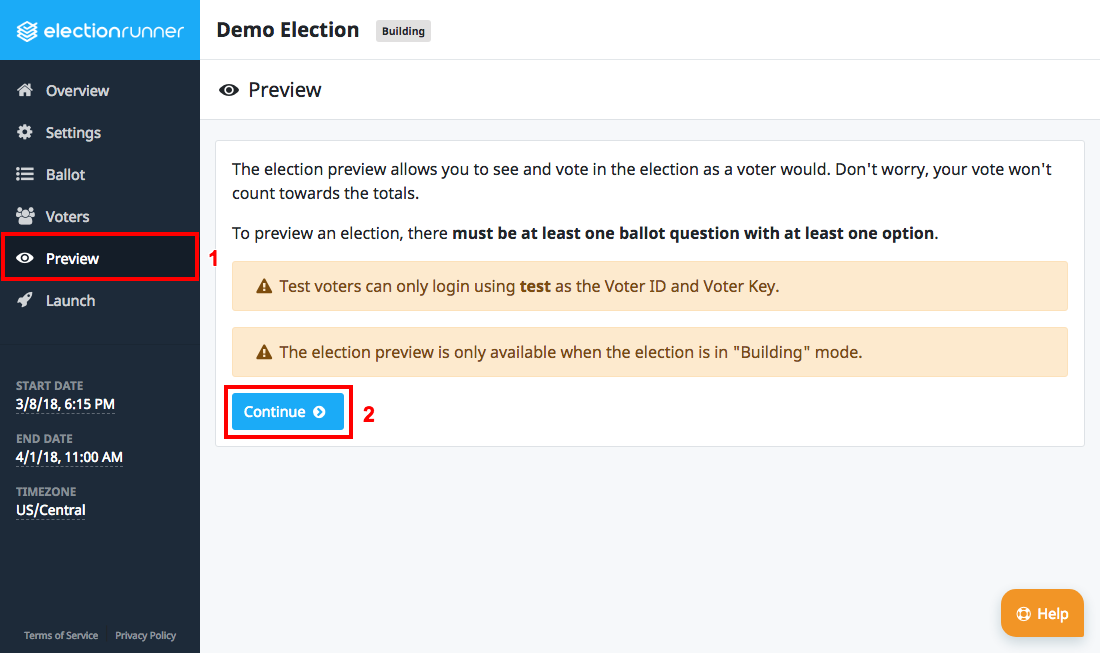Open the Privacy Policy link
The height and width of the screenshot is (653, 1100).
click(145, 635)
